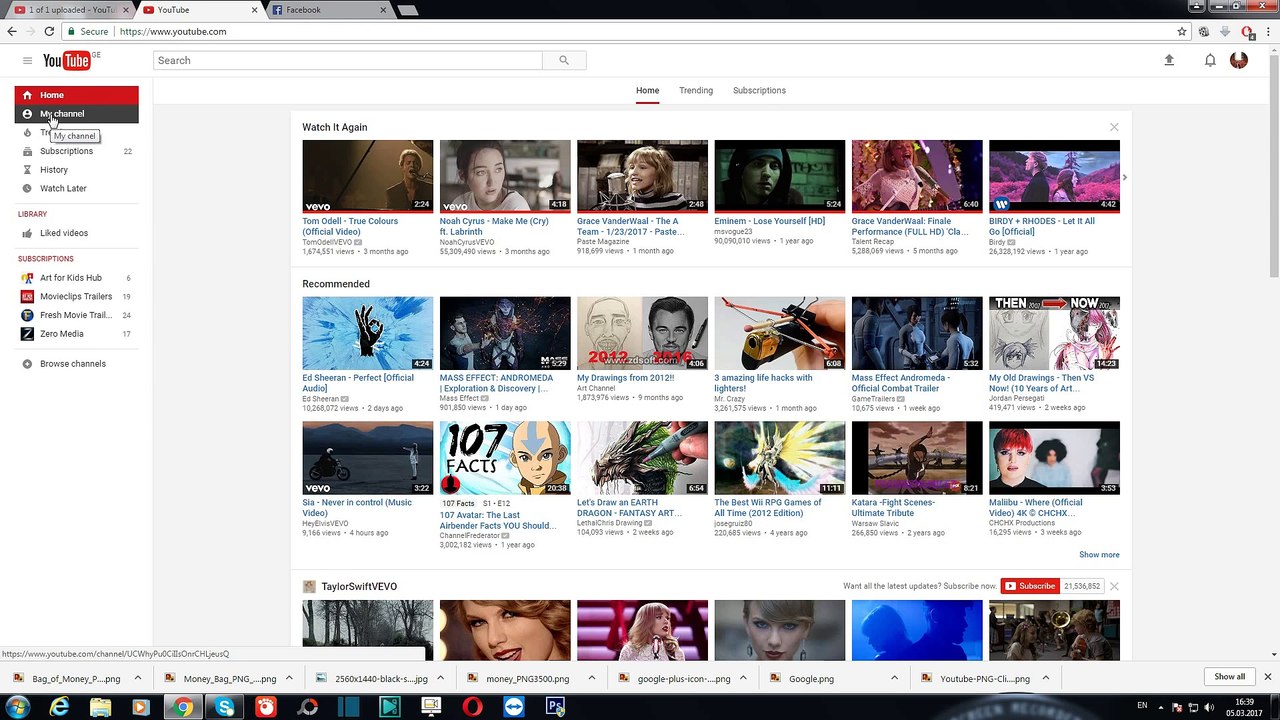
Task: Open Movieclips Trailers subscription
Action: pyautogui.click(x=77, y=296)
